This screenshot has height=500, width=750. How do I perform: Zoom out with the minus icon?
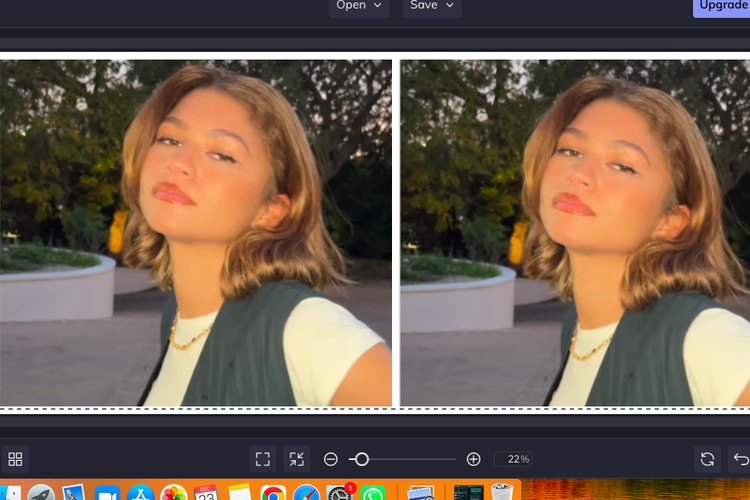331,459
